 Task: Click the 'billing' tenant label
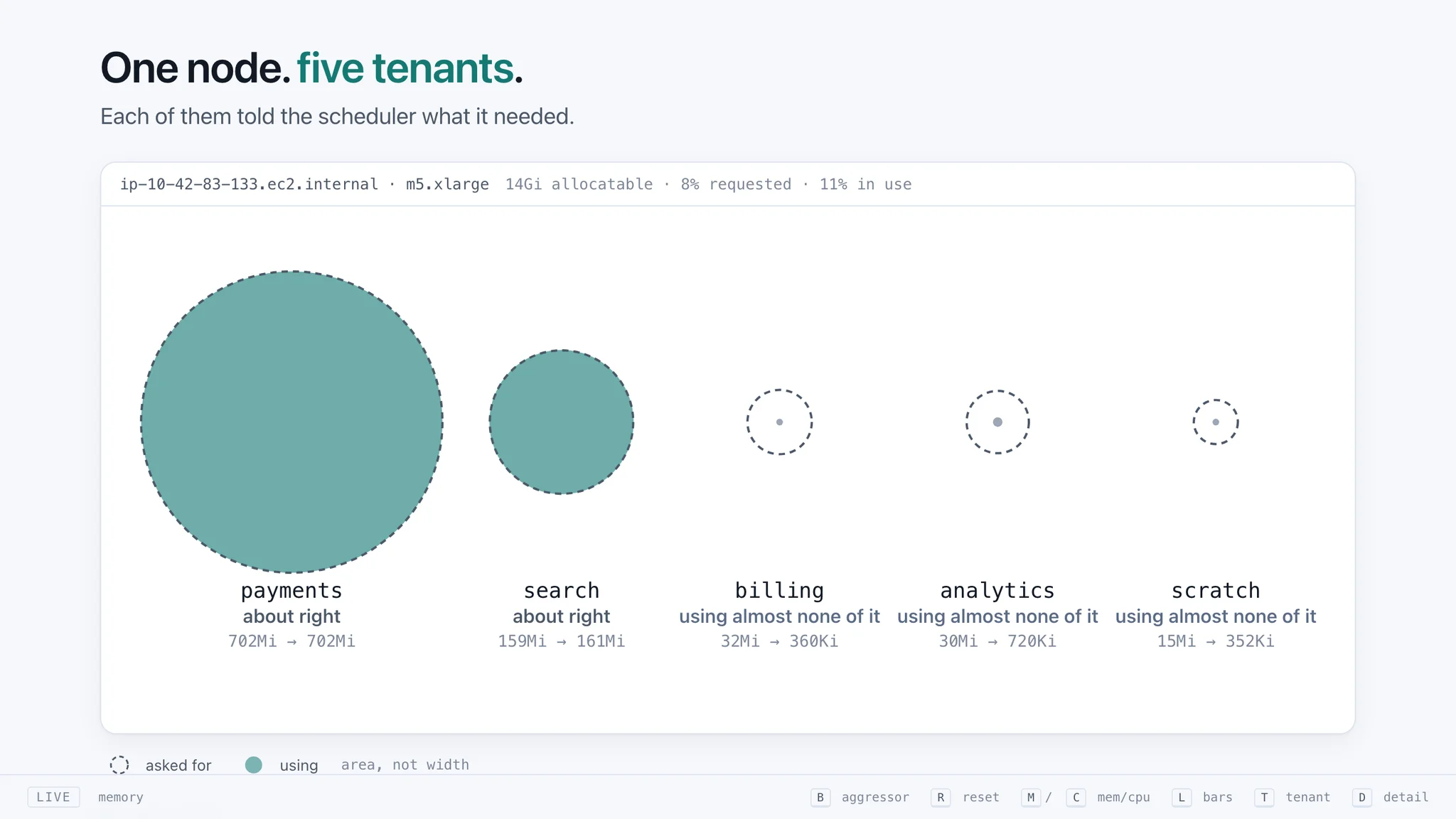click(x=779, y=590)
